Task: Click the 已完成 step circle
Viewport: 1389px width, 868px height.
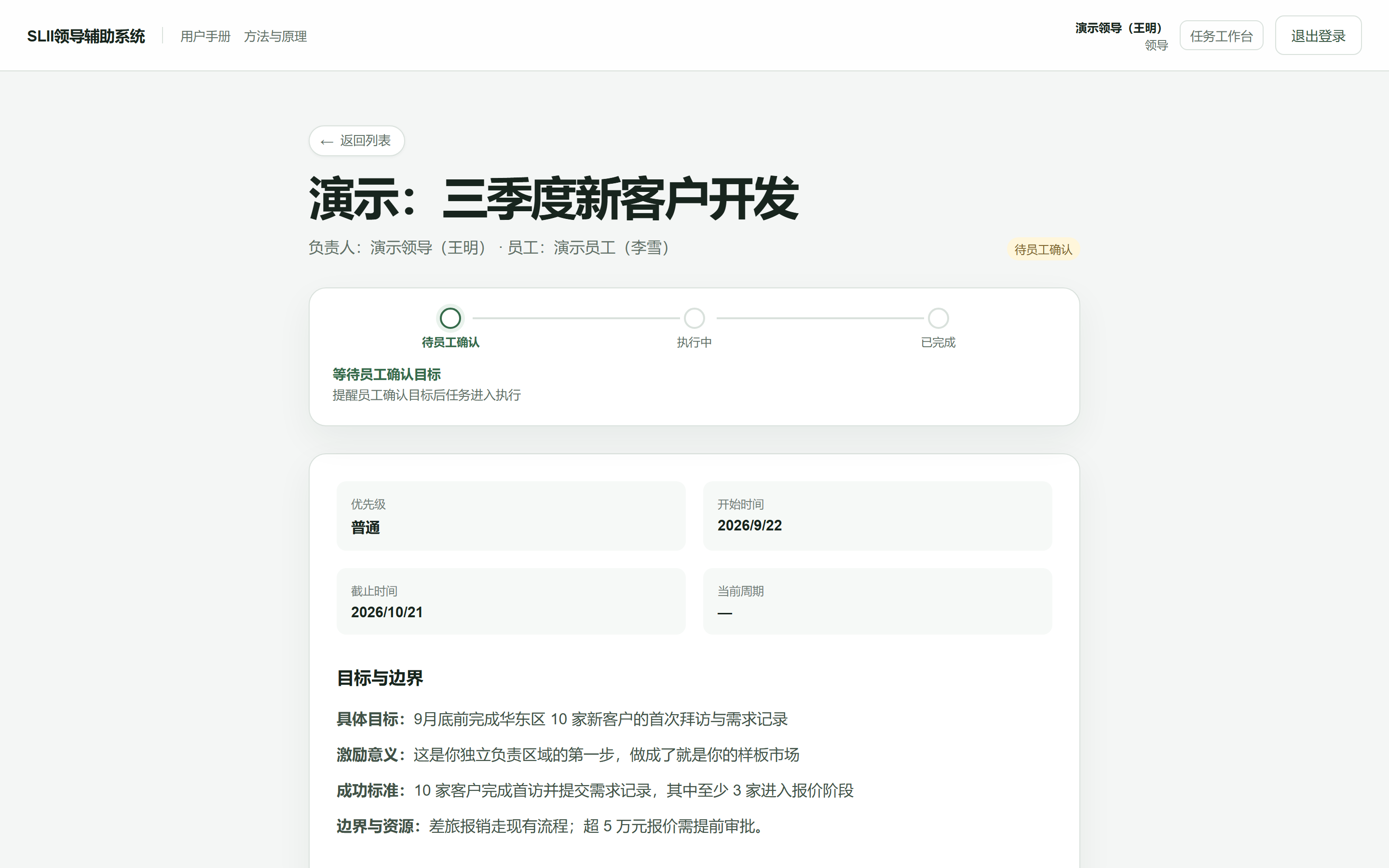Action: (x=938, y=318)
